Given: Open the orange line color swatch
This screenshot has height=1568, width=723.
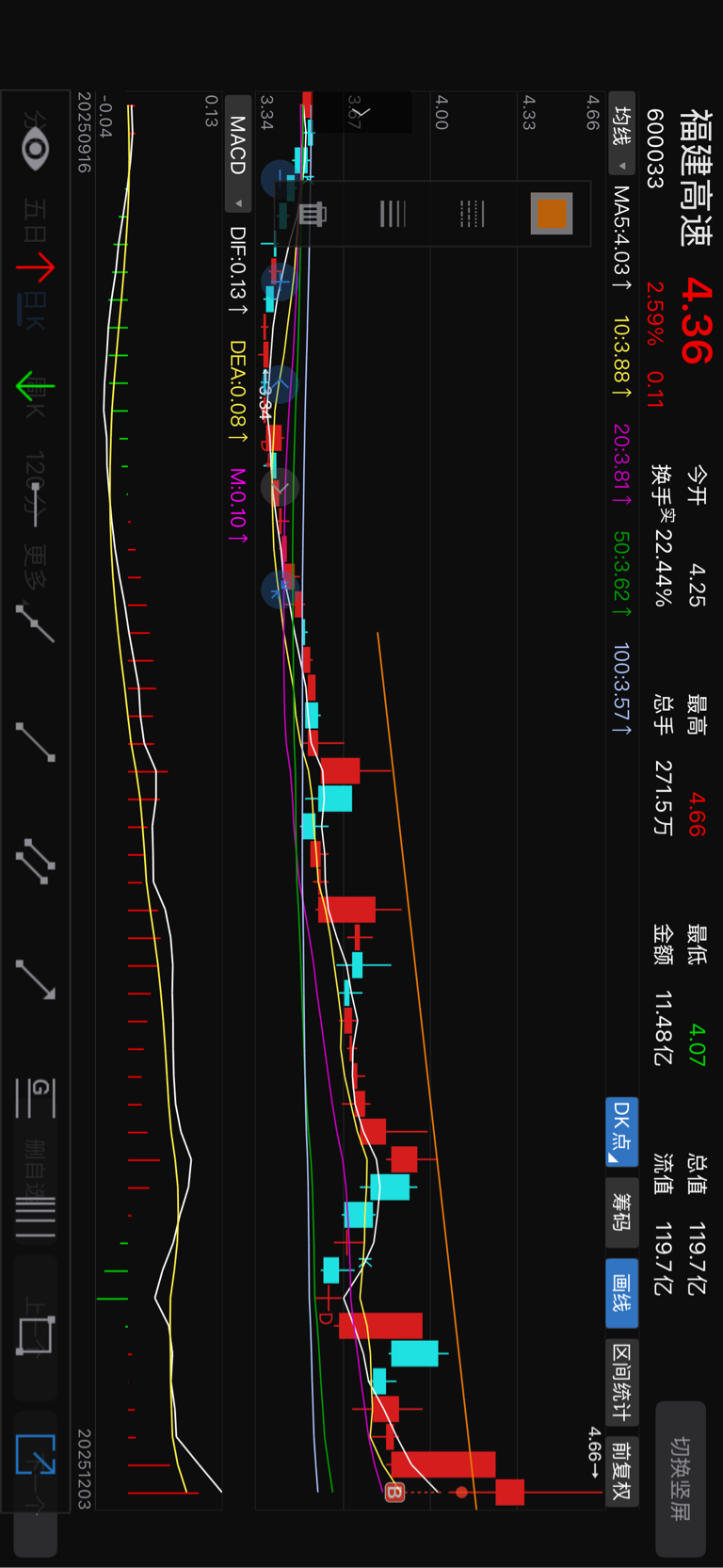Looking at the screenshot, I should [x=551, y=213].
